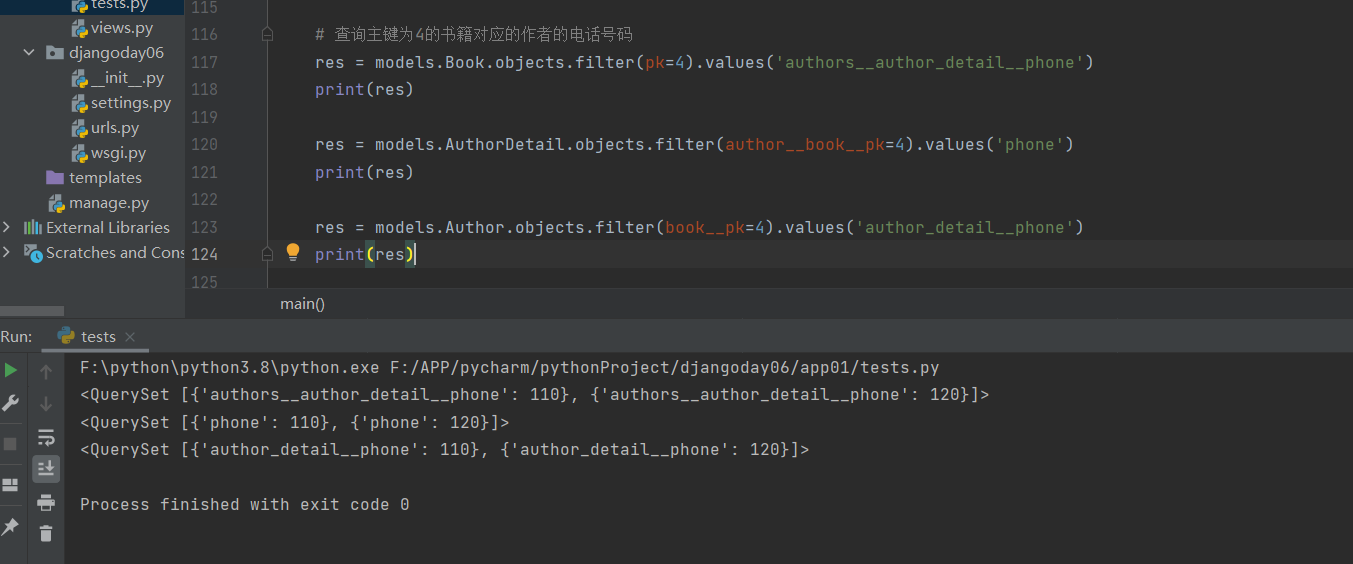Expand the External Libraries chevron
The width and height of the screenshot is (1353, 564).
tap(7, 228)
